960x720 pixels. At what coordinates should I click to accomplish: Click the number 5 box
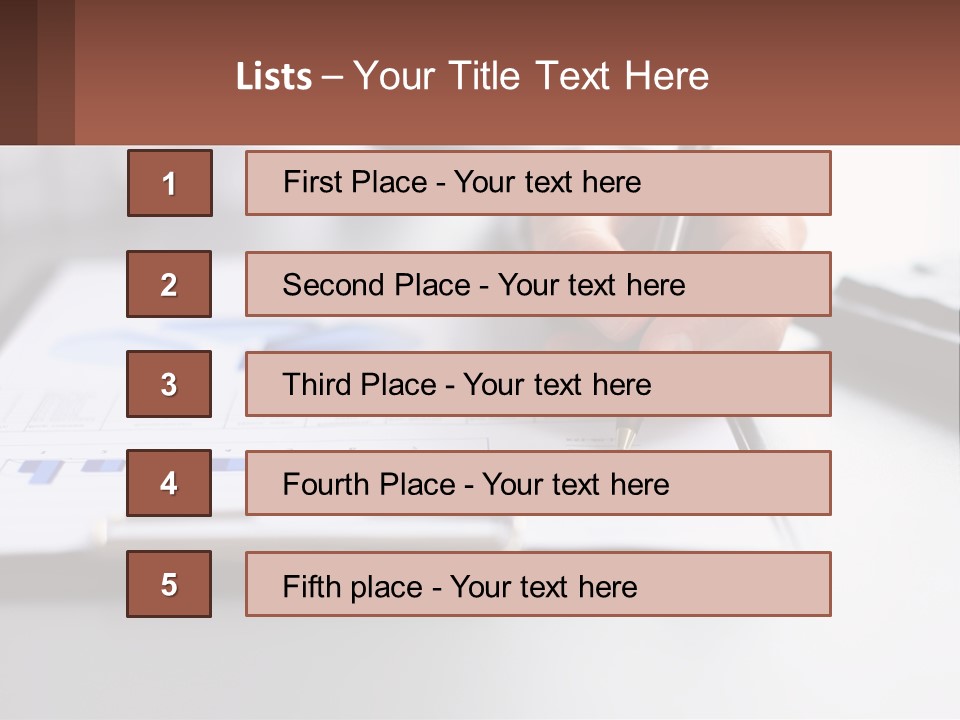169,584
